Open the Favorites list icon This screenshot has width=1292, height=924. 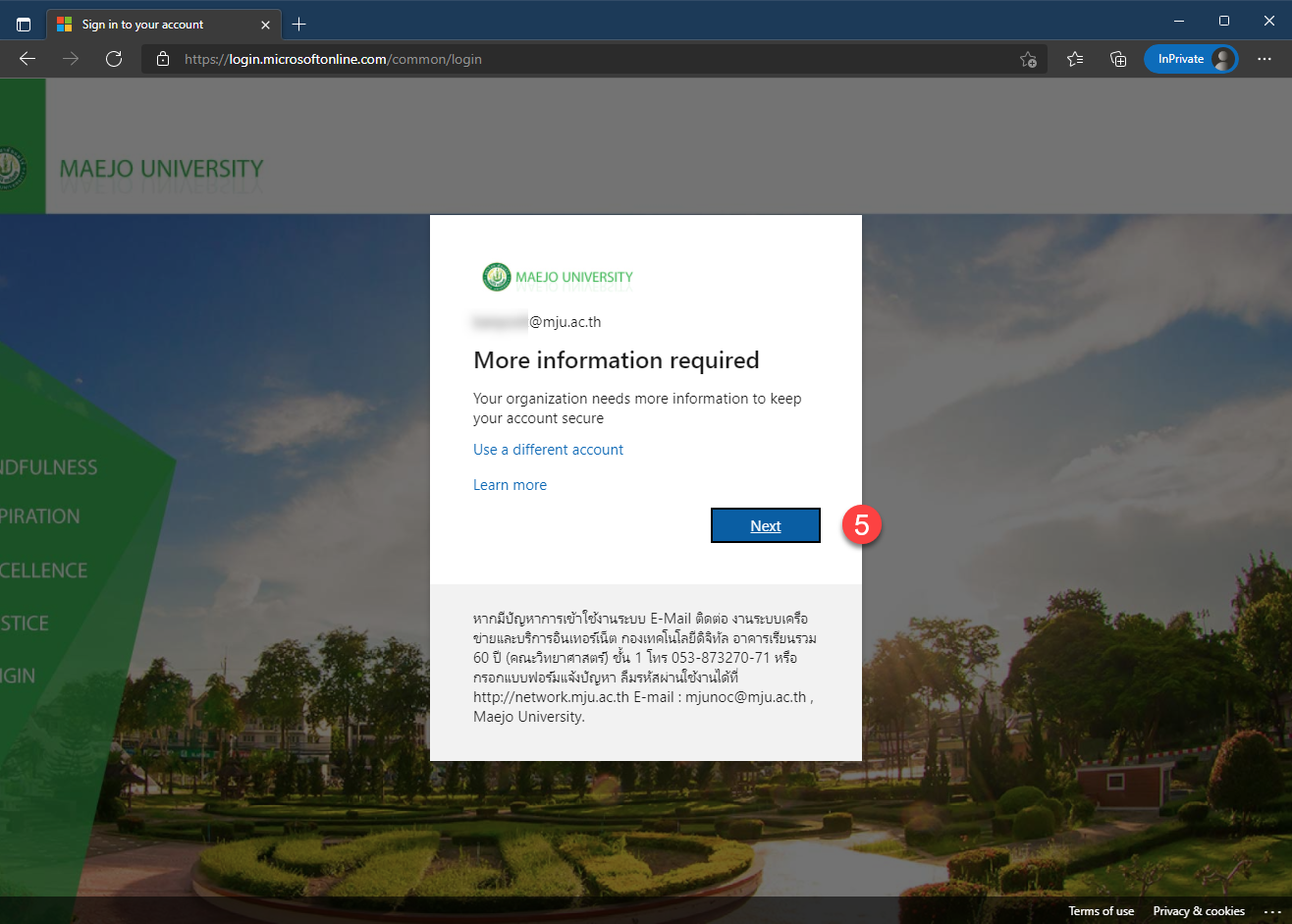point(1075,59)
